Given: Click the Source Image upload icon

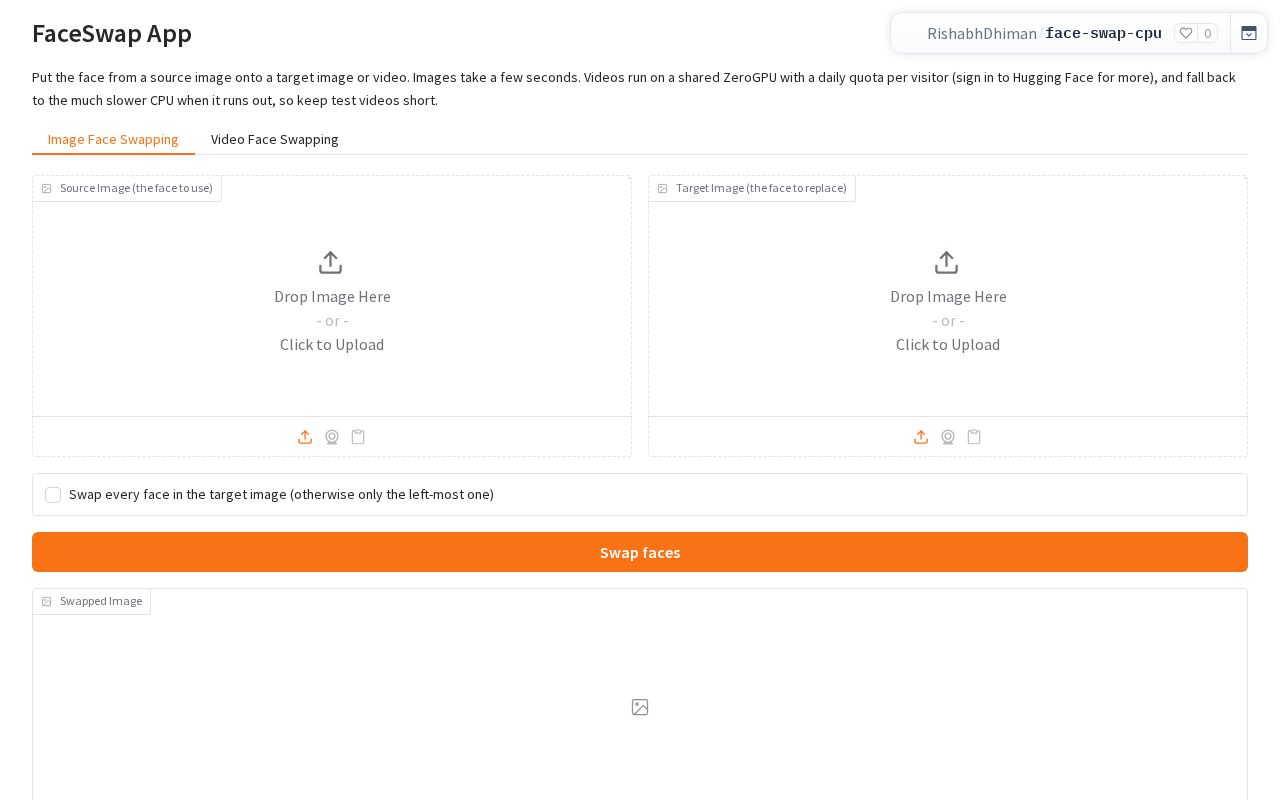Looking at the screenshot, I should coord(305,437).
